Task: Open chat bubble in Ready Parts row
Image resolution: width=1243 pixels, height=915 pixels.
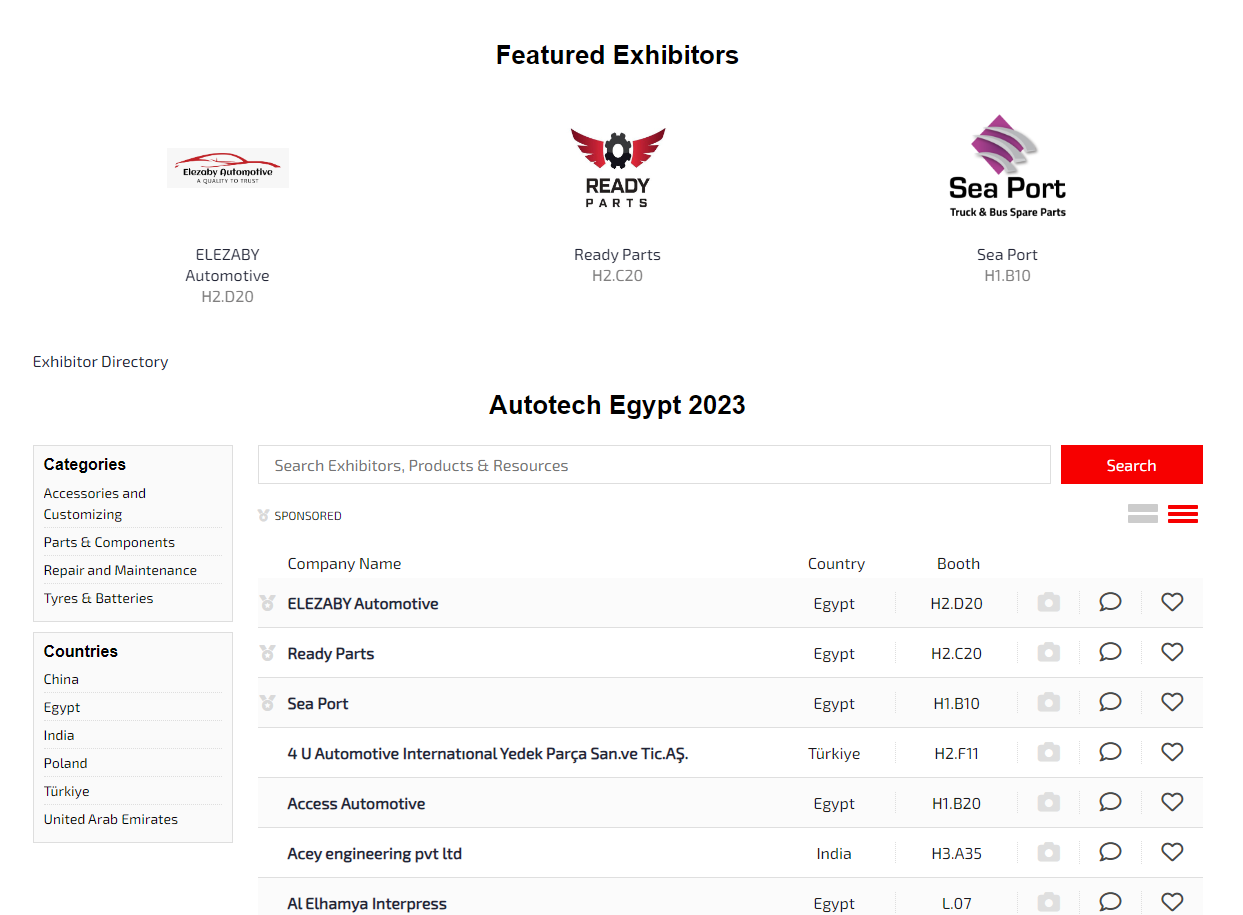Action: pyautogui.click(x=1110, y=652)
